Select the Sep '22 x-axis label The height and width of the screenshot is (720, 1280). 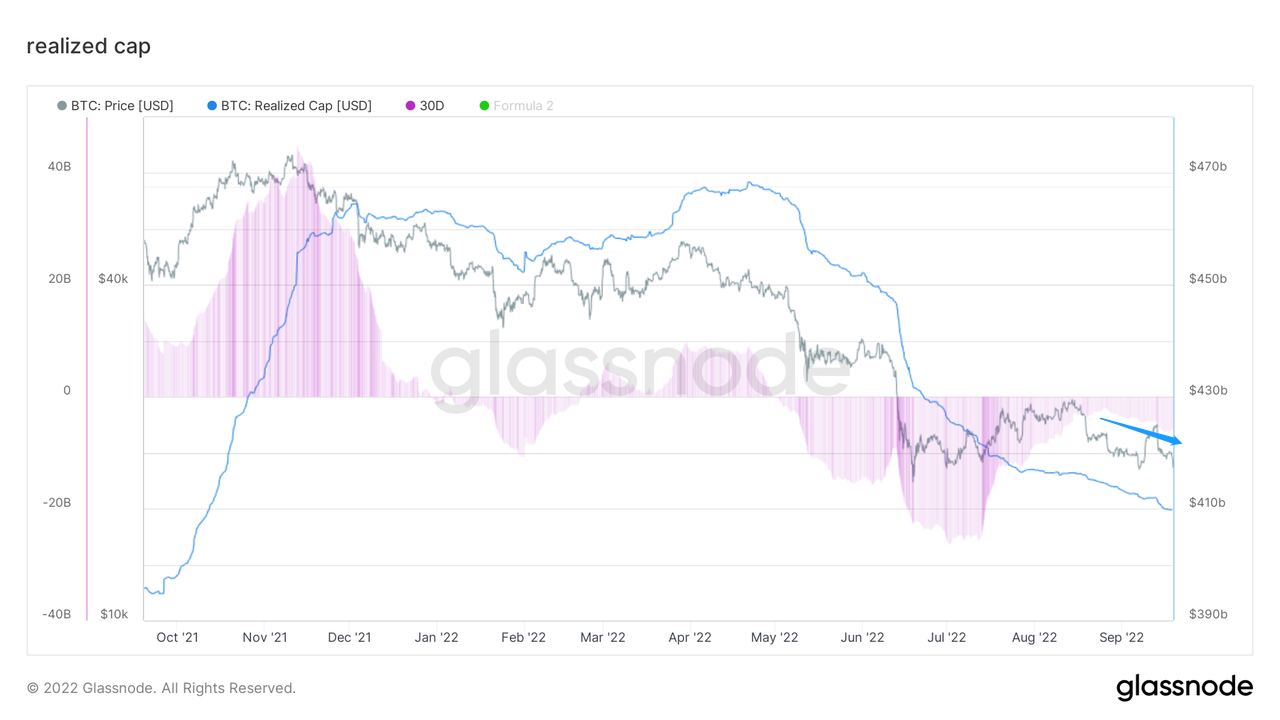[1121, 637]
